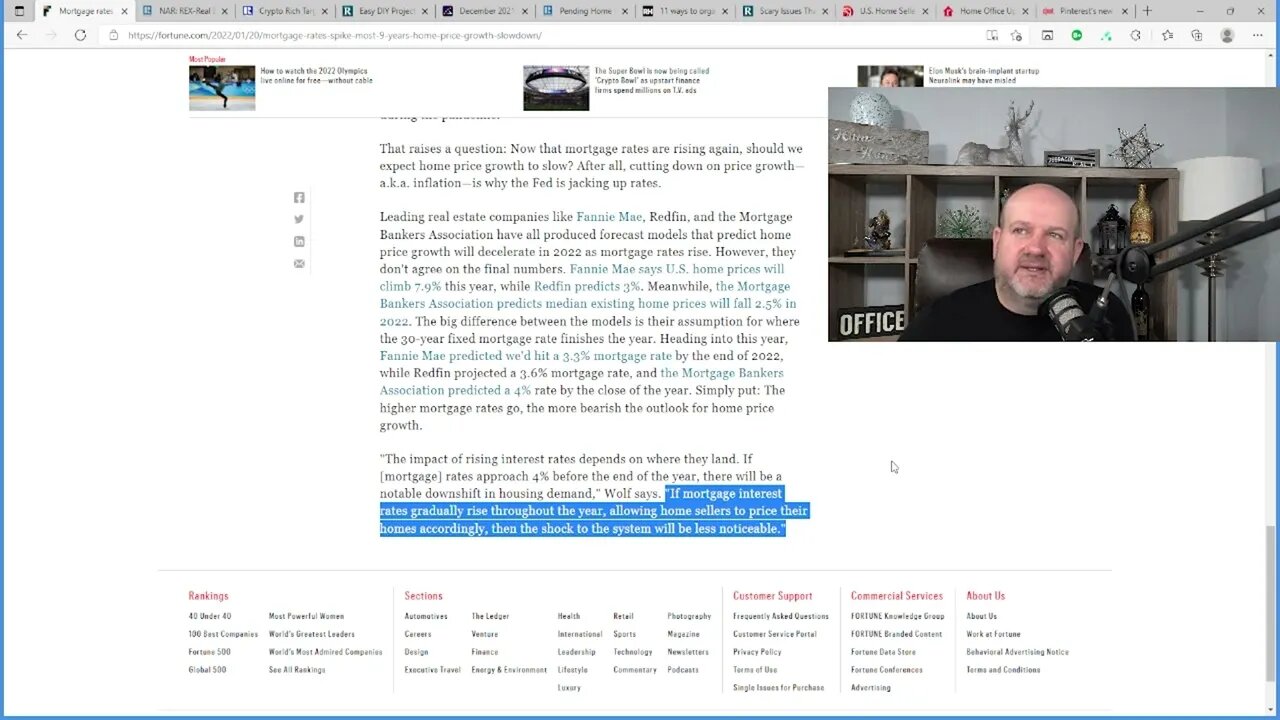Open browser profile avatar icon
The height and width of the screenshot is (720, 1280).
coord(1227,35)
